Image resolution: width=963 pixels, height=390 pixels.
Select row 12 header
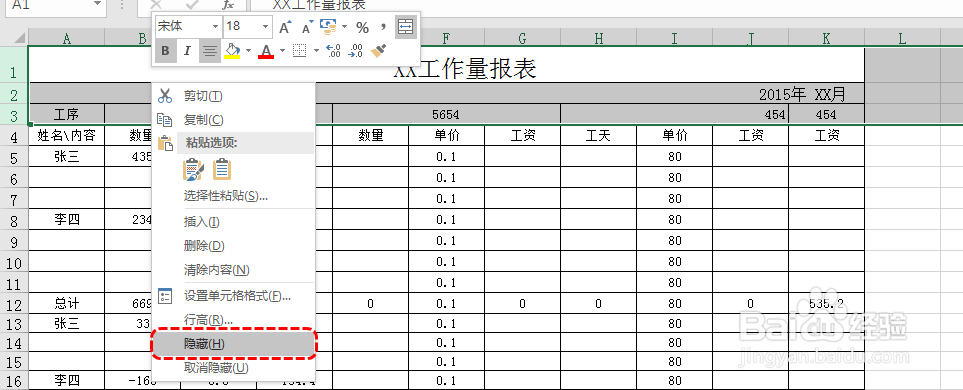14,303
